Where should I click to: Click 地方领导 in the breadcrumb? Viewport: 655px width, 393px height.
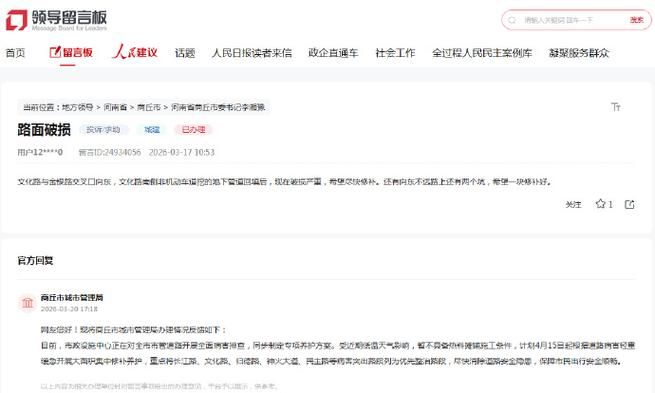point(78,107)
